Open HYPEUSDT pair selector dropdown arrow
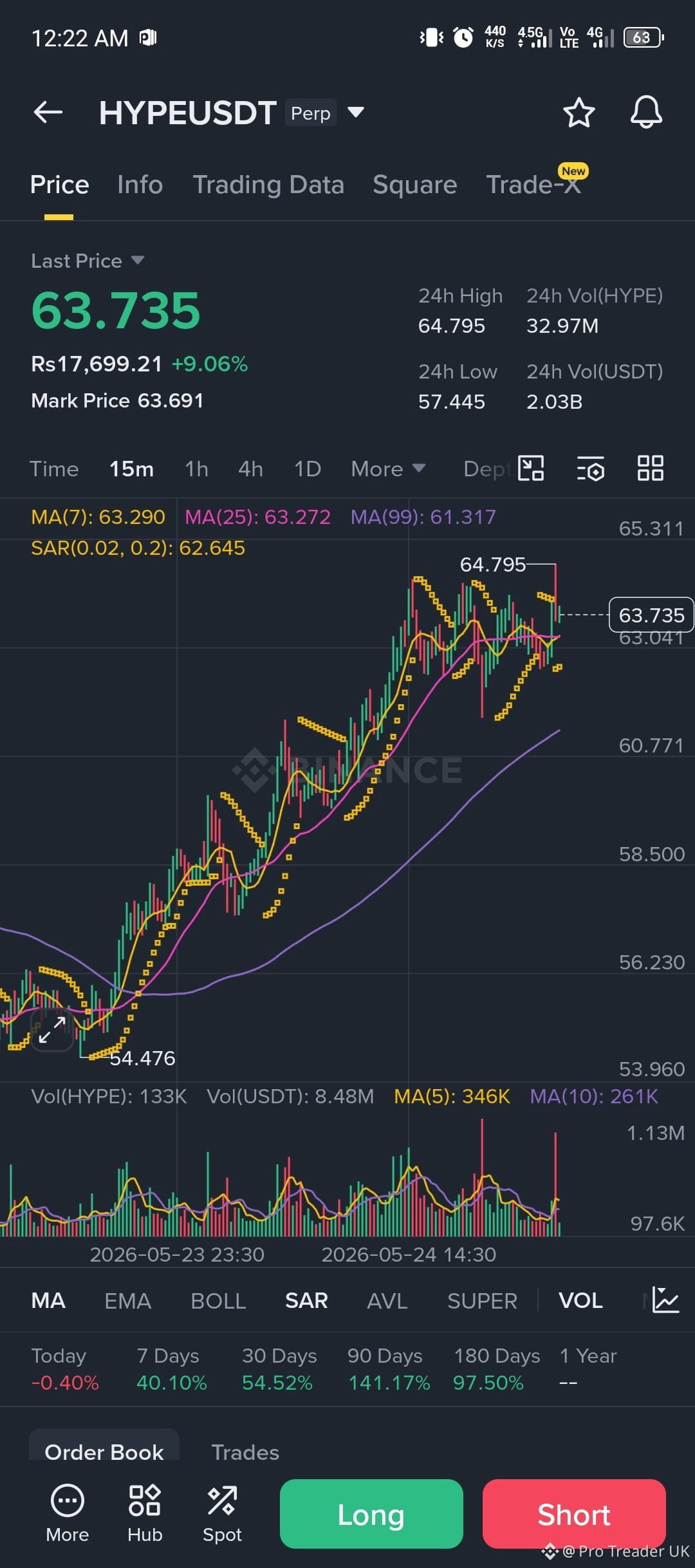The height and width of the screenshot is (1568, 695). [356, 113]
